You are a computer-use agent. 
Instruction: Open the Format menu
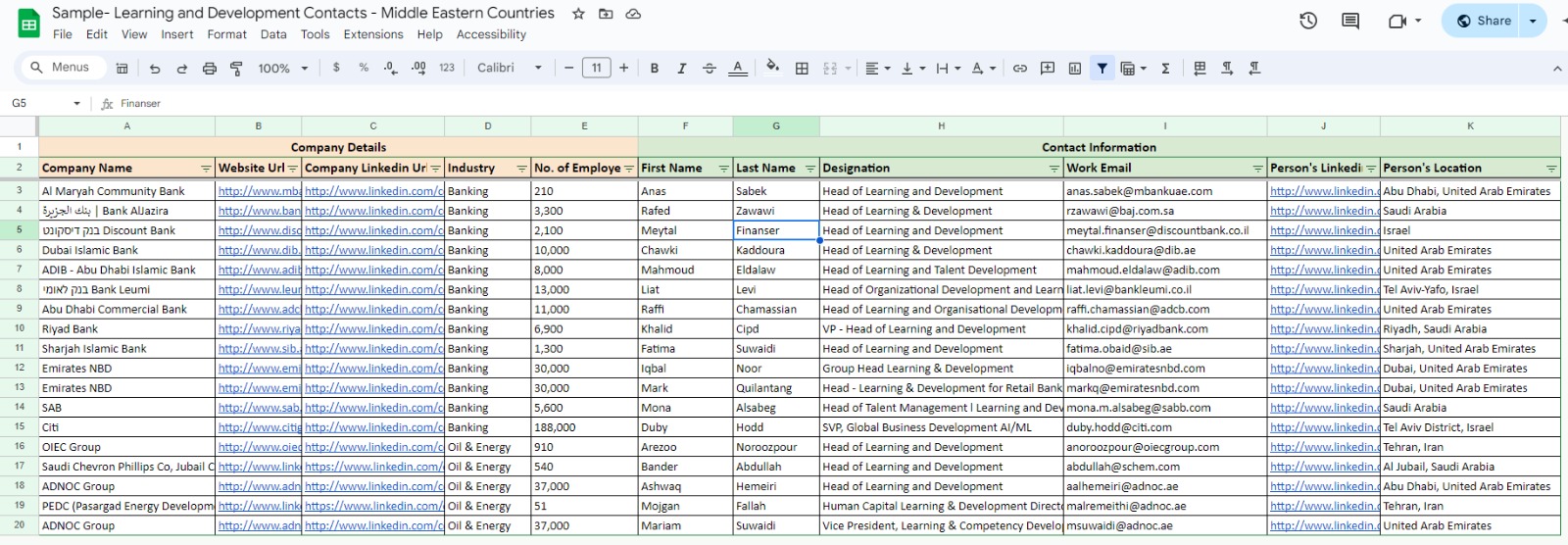point(227,34)
